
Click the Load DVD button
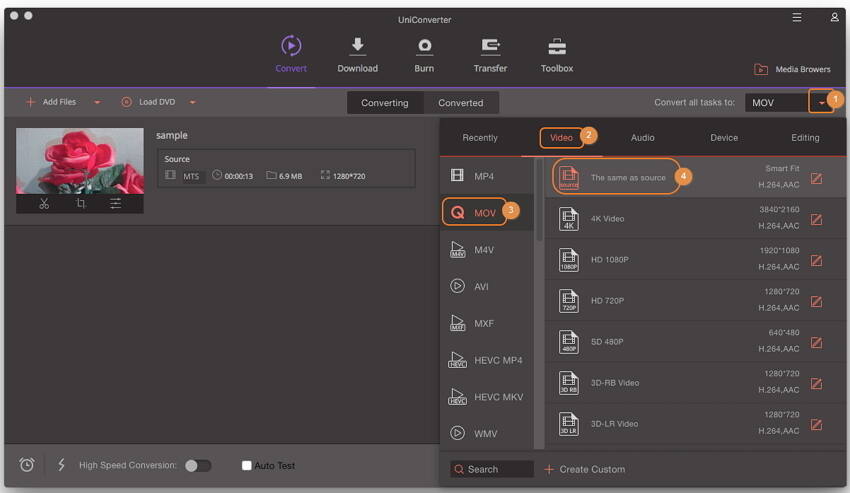tap(149, 101)
